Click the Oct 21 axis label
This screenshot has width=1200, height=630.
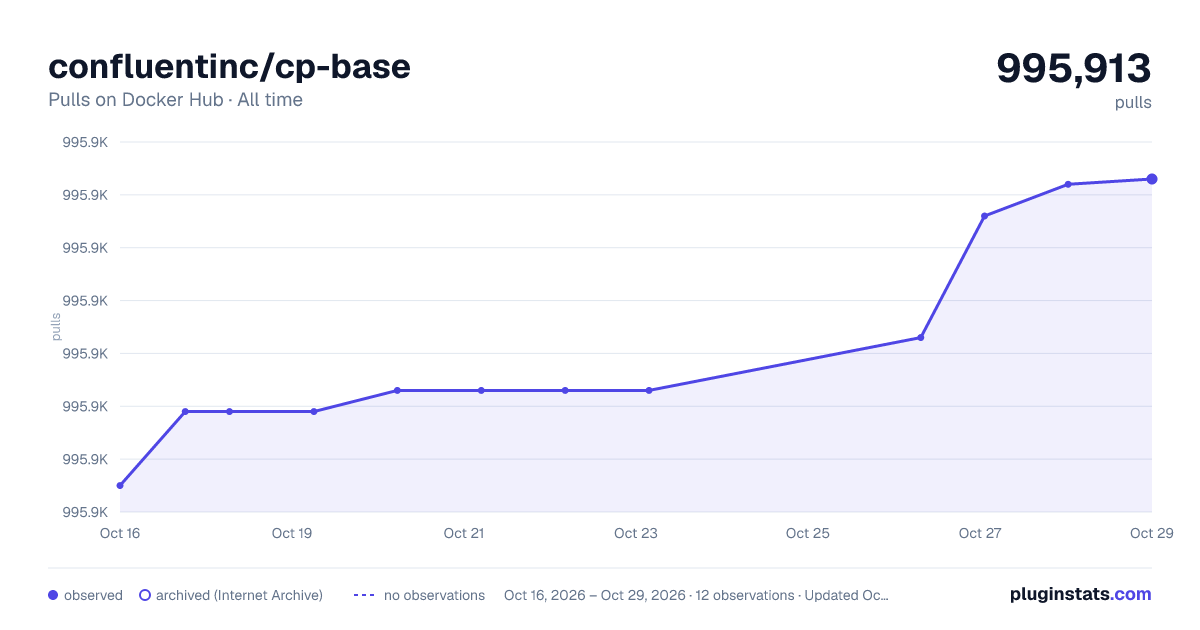[x=464, y=533]
